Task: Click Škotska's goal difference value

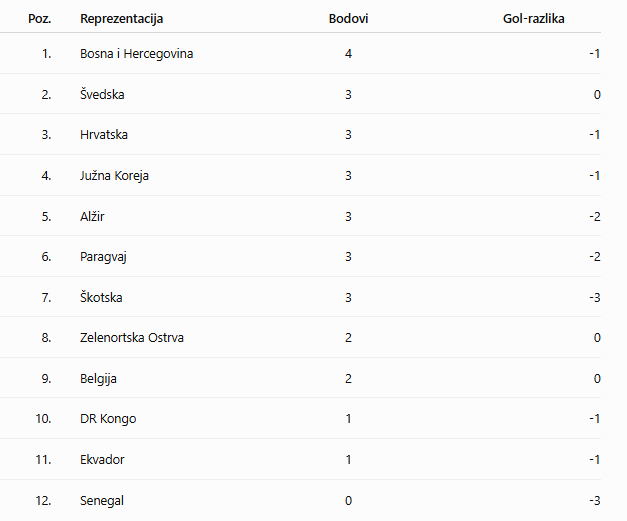Action: [595, 297]
